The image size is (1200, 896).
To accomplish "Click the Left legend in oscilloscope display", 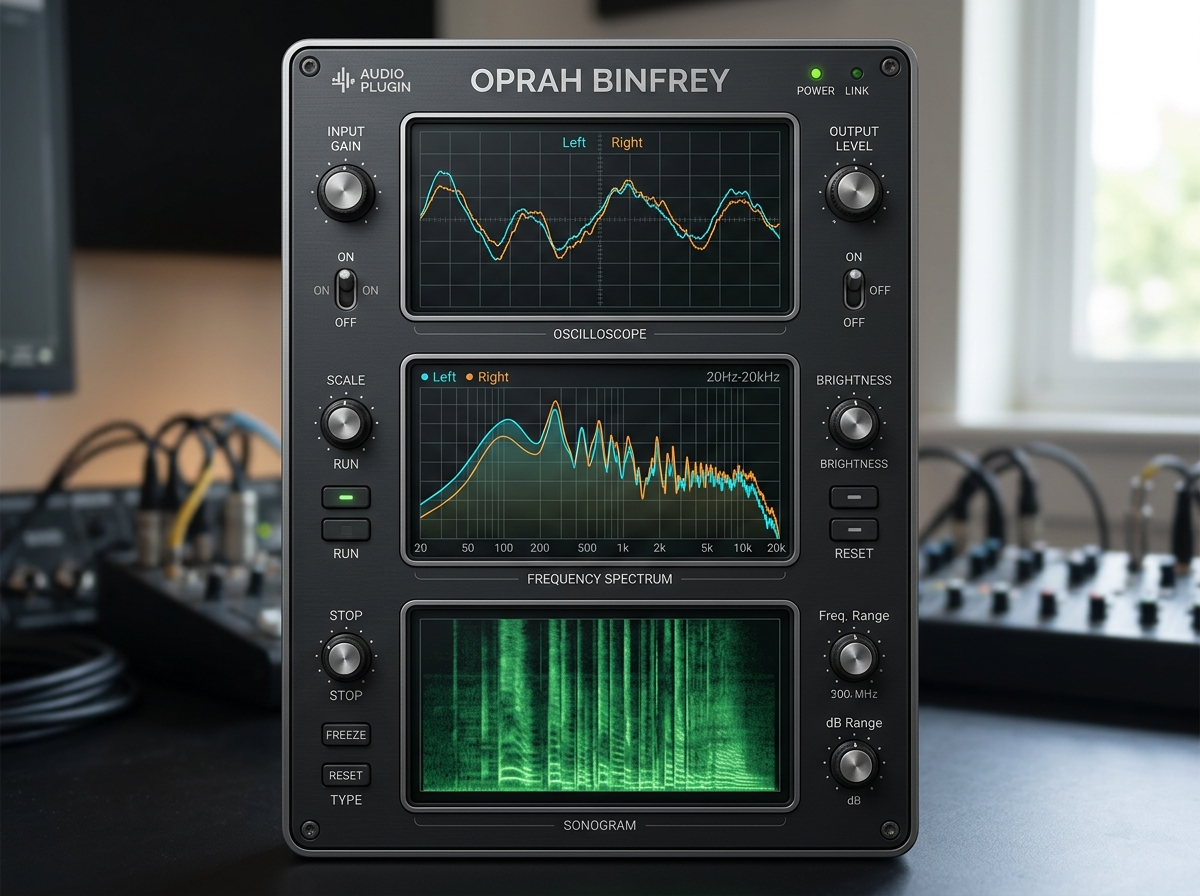I will tap(574, 142).
